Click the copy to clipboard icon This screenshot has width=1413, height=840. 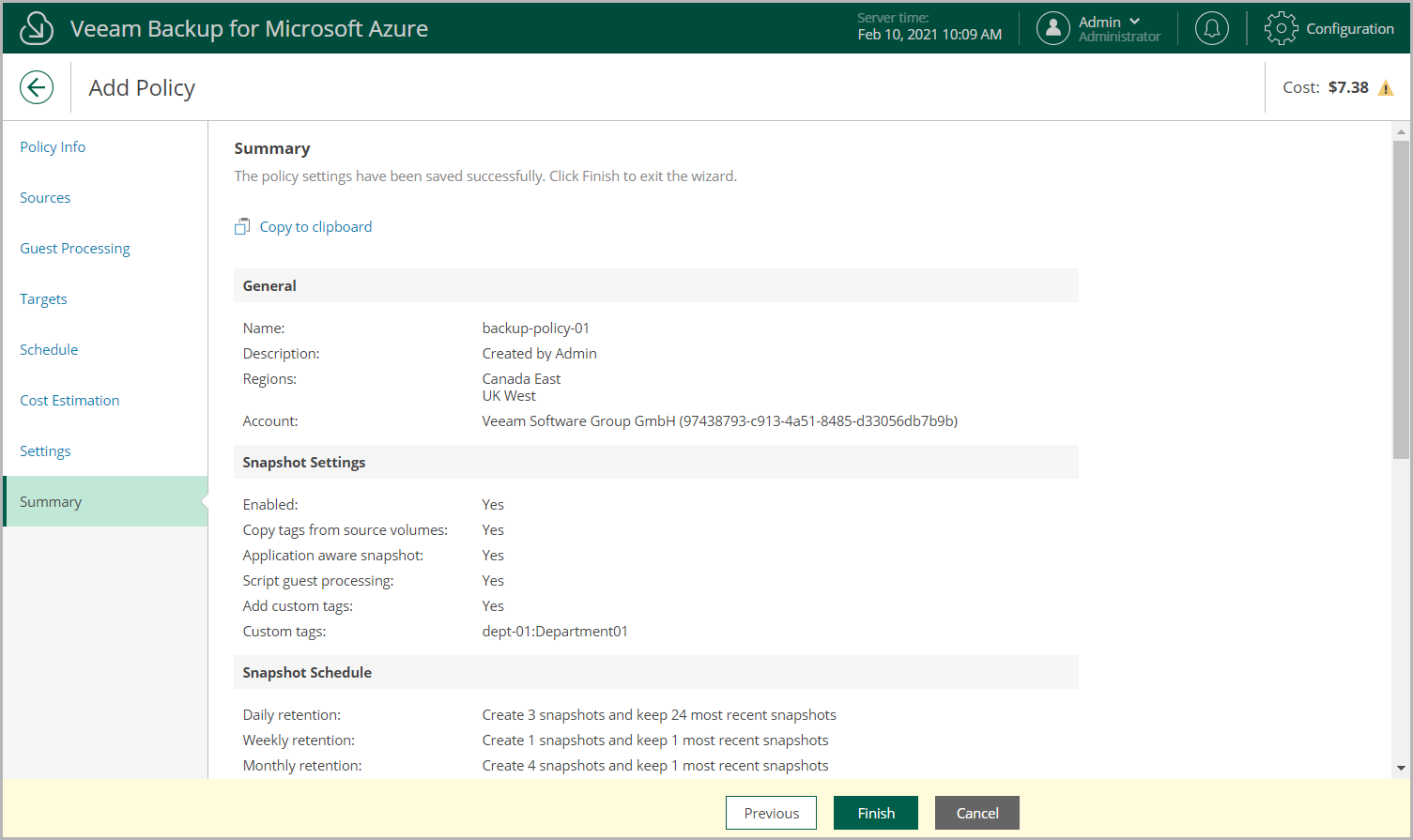click(x=242, y=227)
